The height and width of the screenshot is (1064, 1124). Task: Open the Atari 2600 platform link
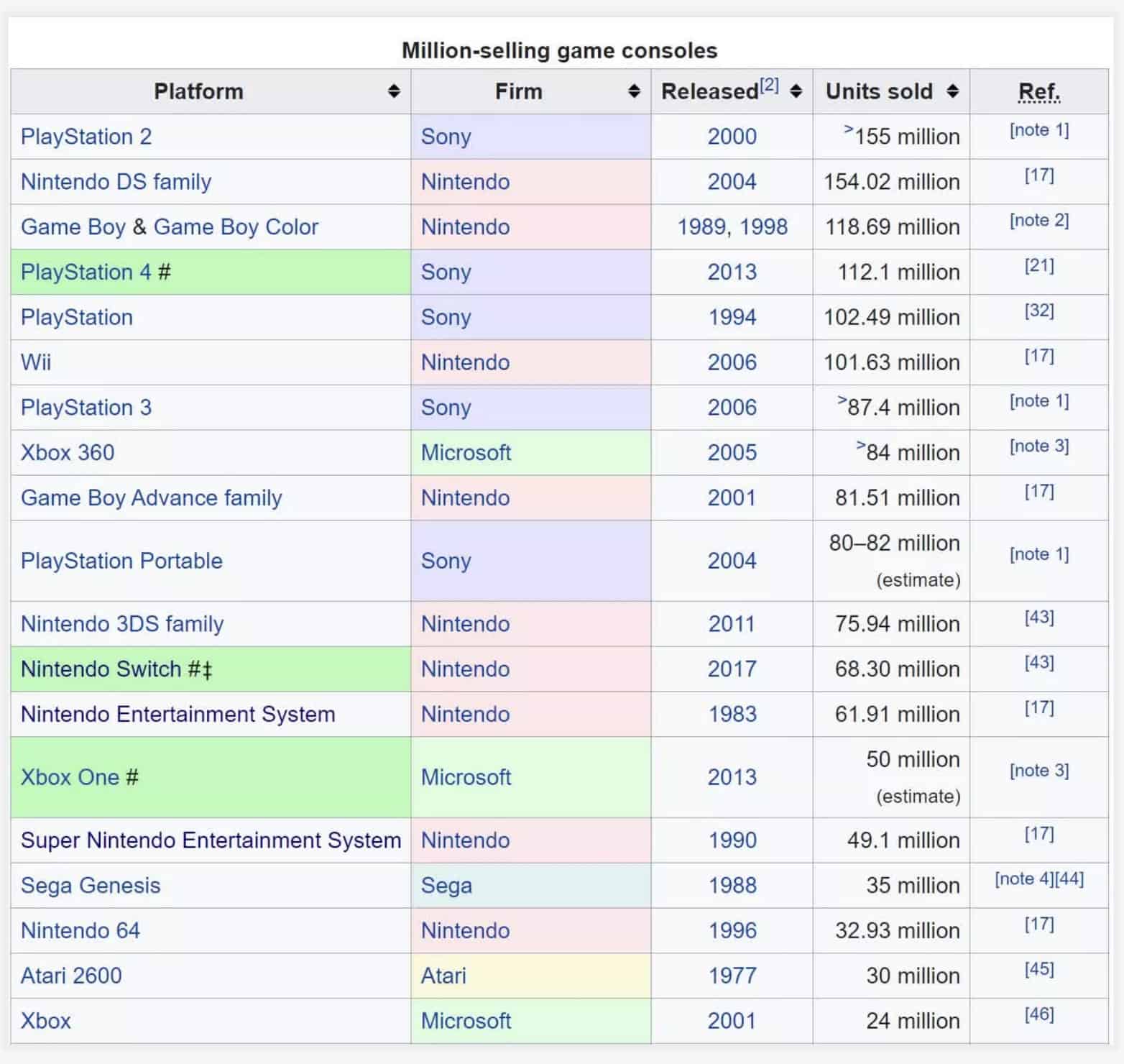(x=71, y=976)
